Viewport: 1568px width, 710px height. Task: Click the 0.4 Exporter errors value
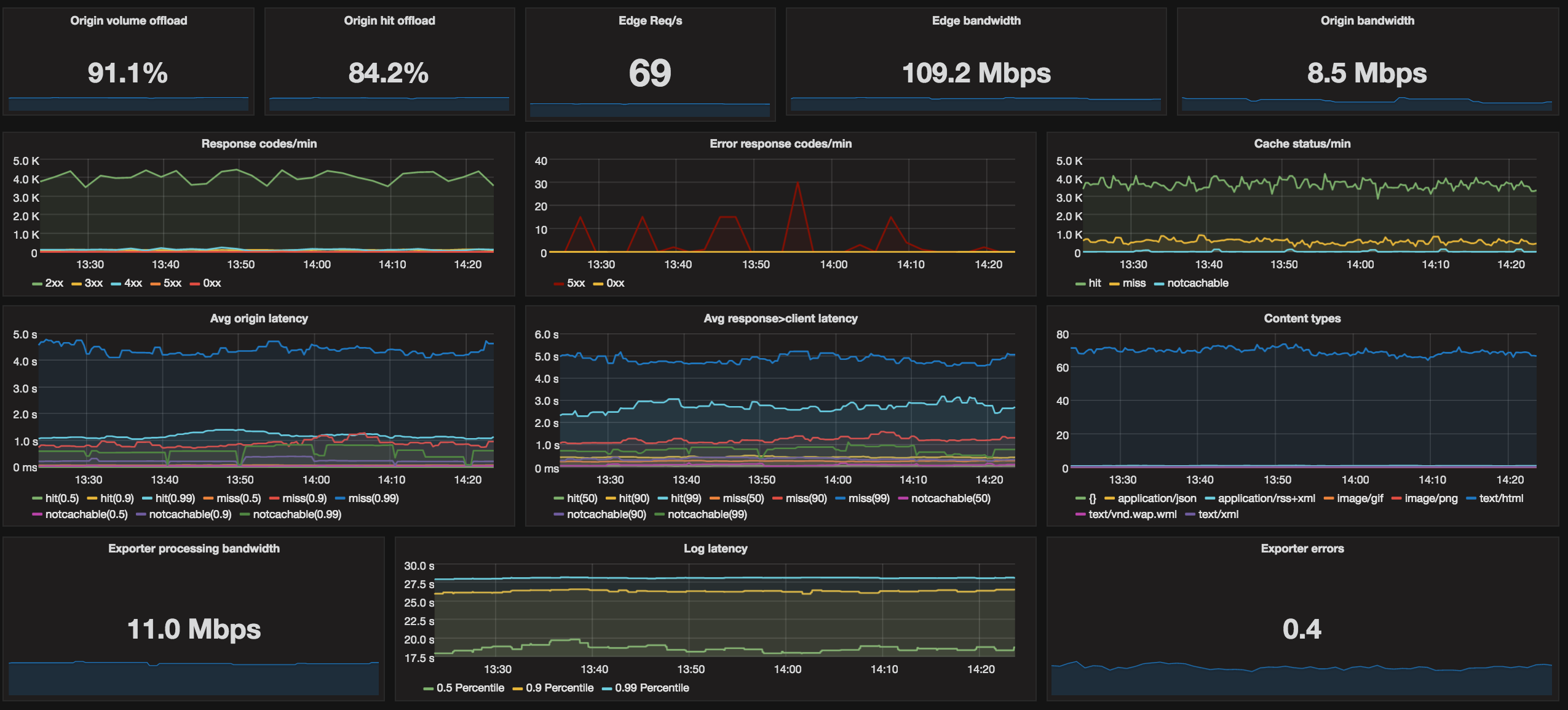pos(1302,629)
